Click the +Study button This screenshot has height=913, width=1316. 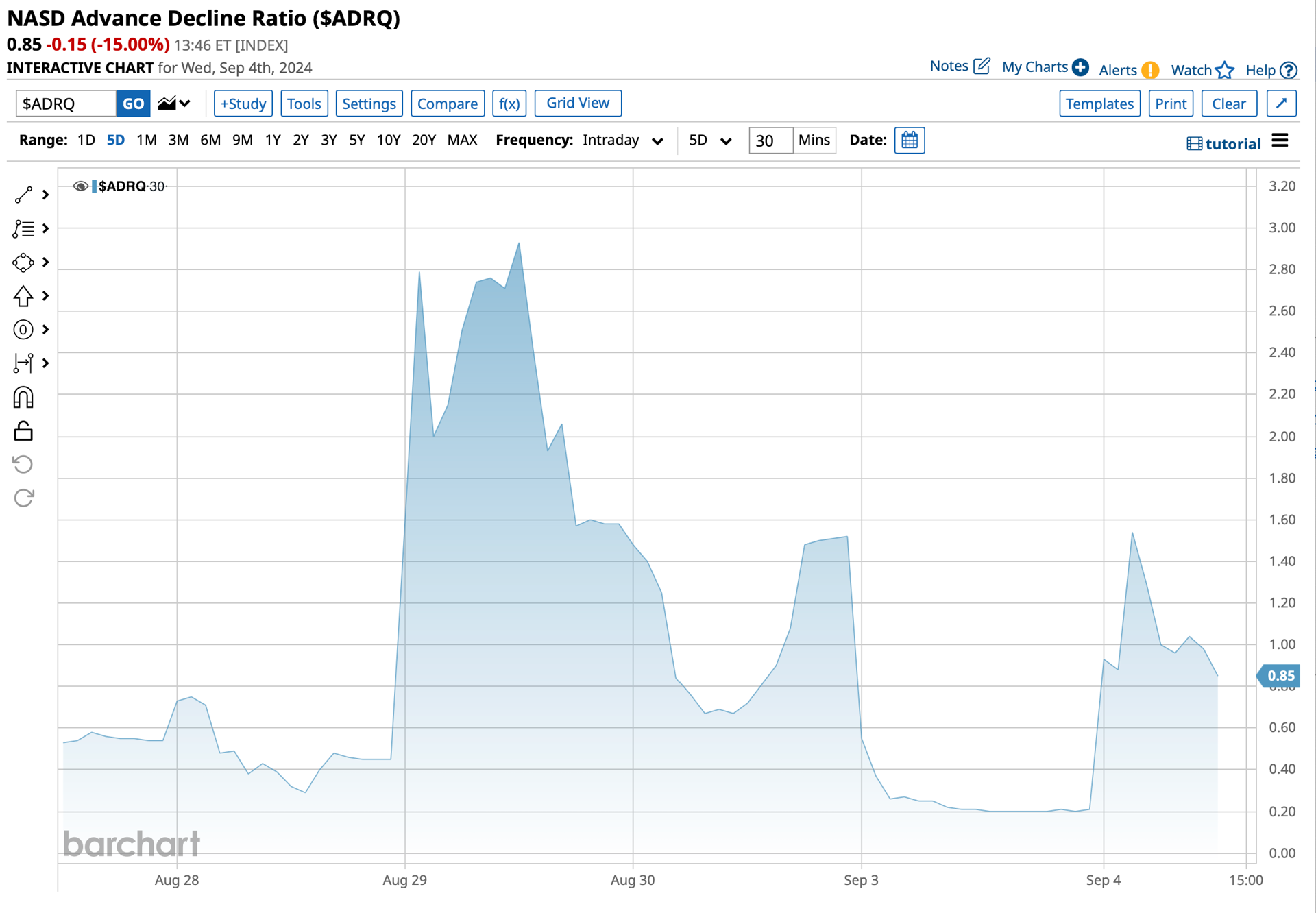pos(243,104)
